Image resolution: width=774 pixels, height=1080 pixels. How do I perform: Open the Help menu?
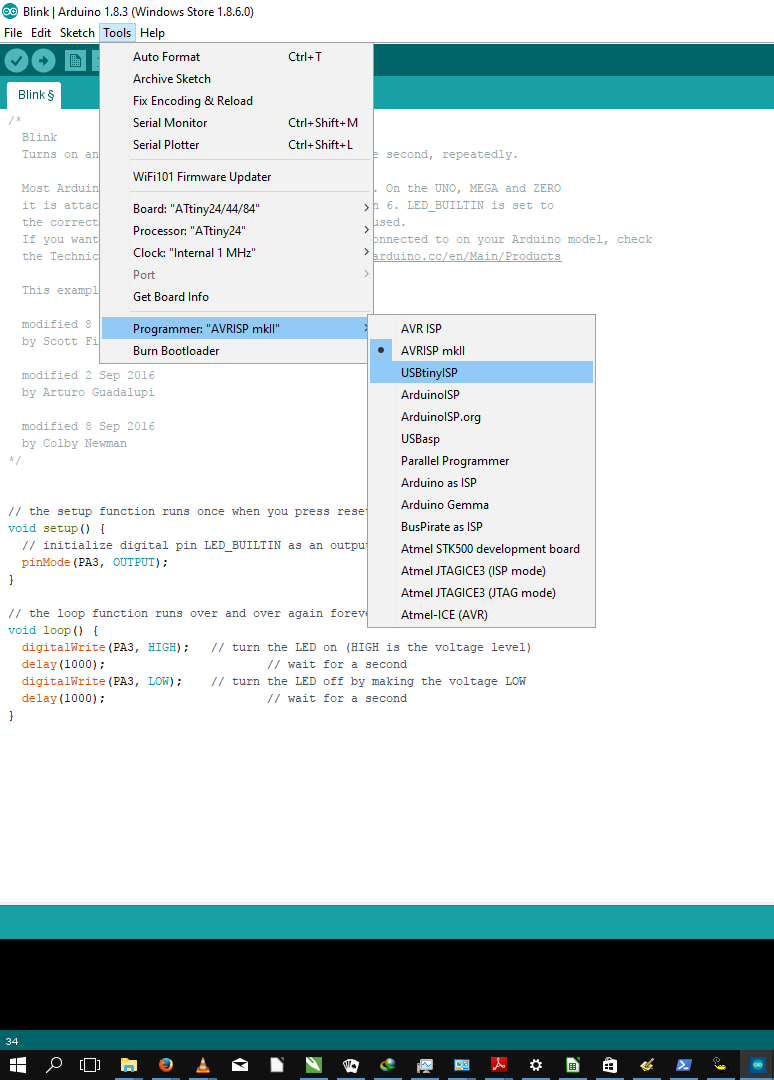point(152,32)
